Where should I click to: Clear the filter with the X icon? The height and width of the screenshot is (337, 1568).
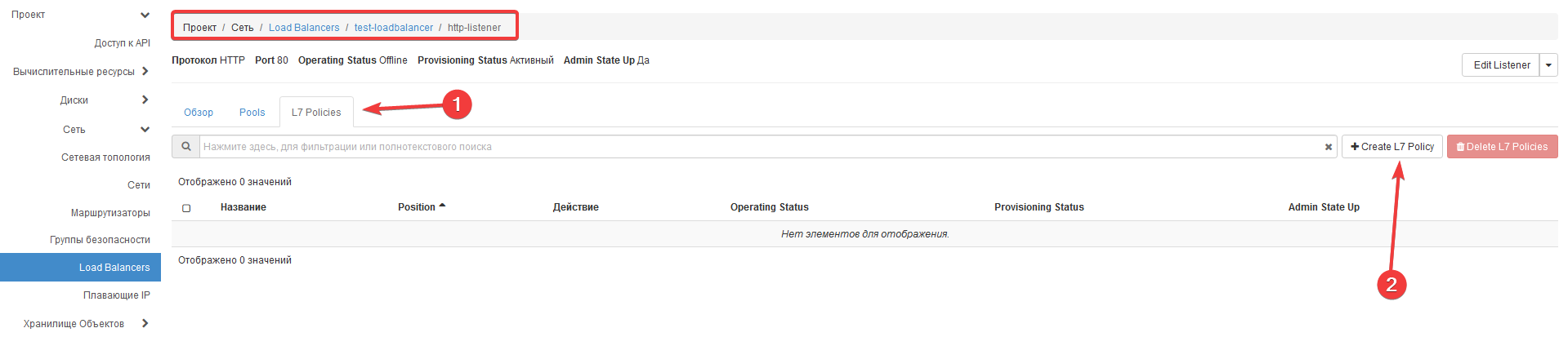tap(1329, 147)
